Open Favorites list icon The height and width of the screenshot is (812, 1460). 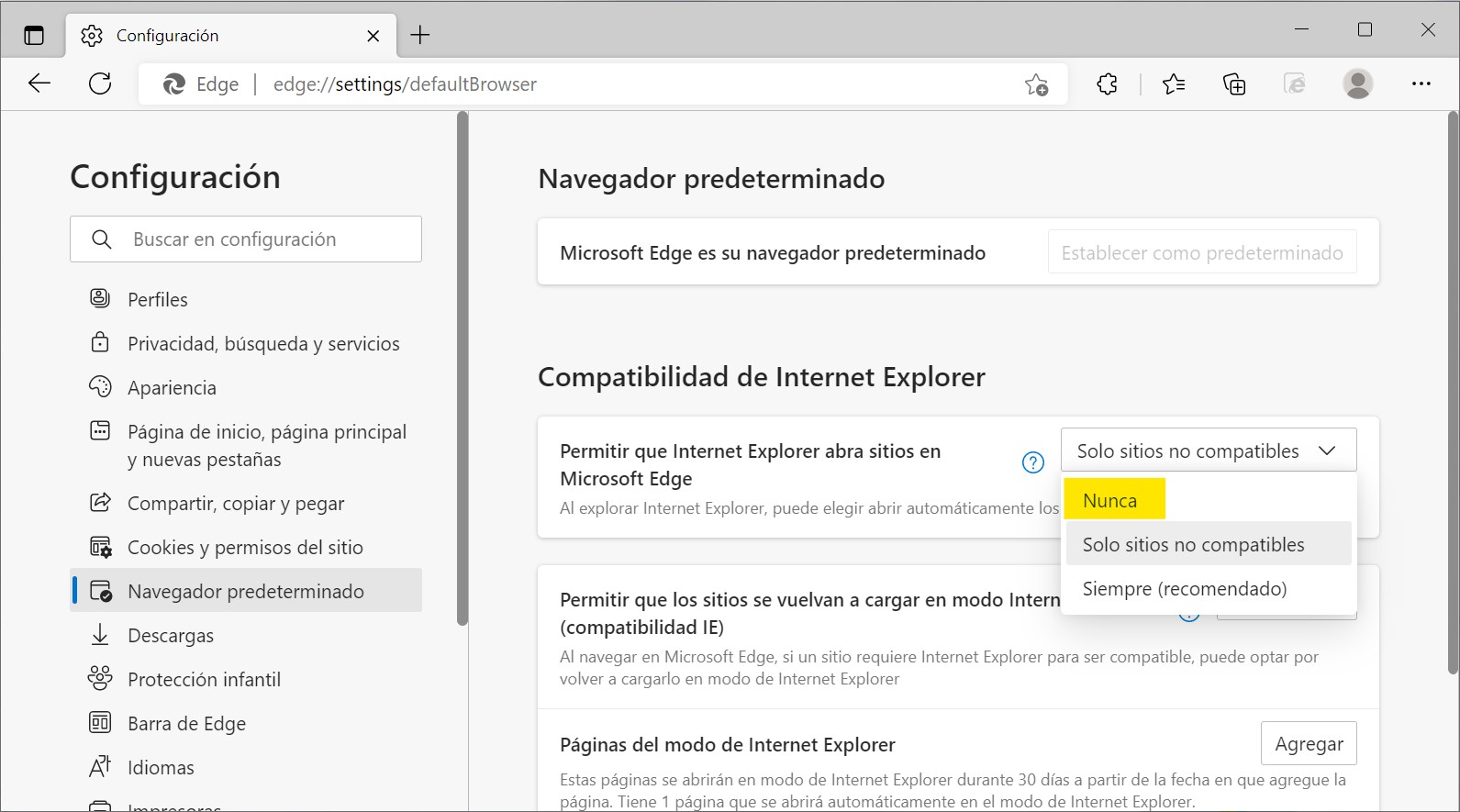coord(1174,84)
